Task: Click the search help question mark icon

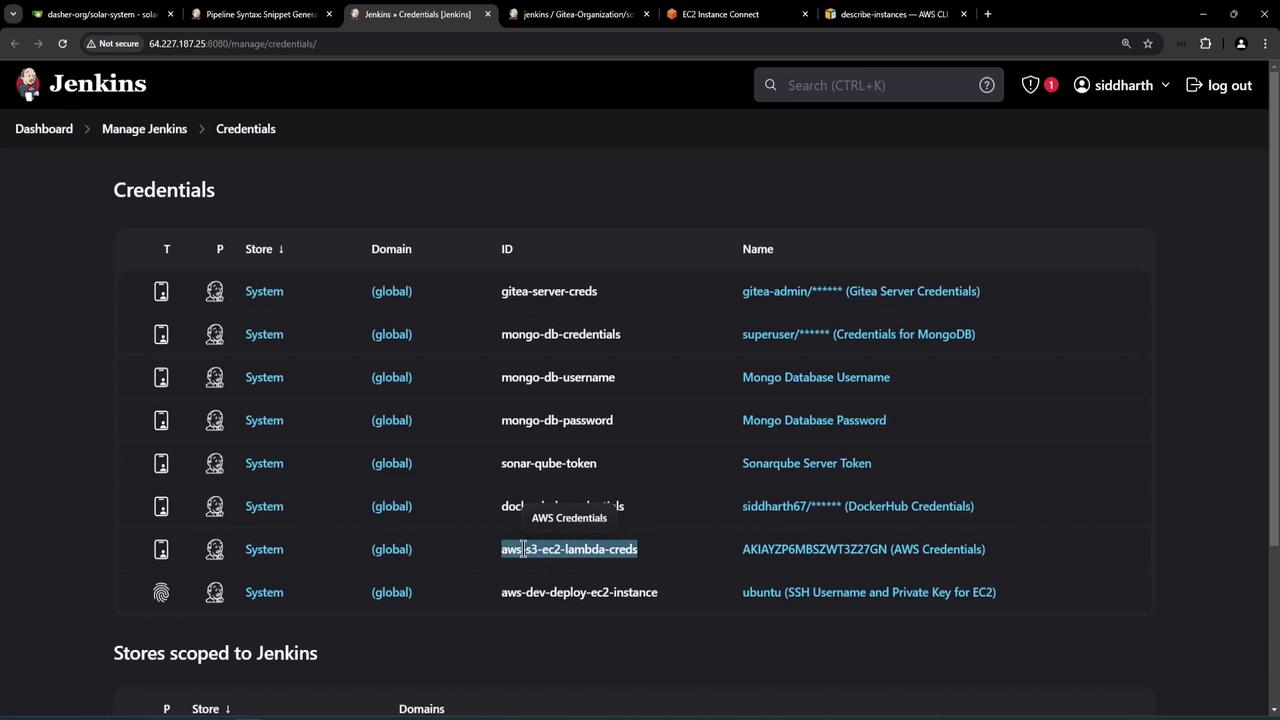Action: 986,85
